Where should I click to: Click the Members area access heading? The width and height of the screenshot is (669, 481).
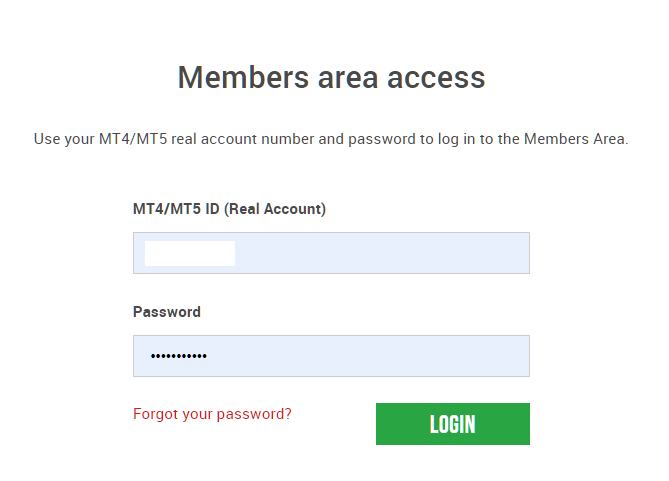(x=332, y=78)
